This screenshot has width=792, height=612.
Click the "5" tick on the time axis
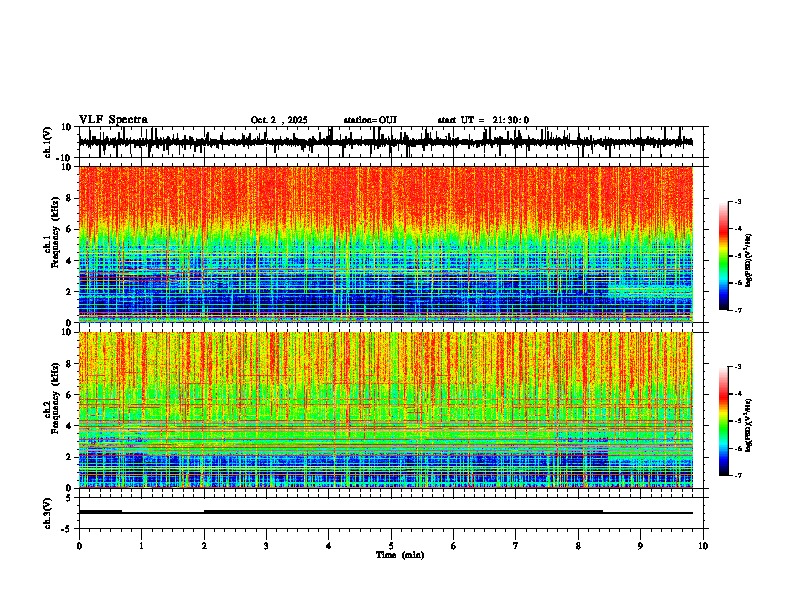pos(391,546)
